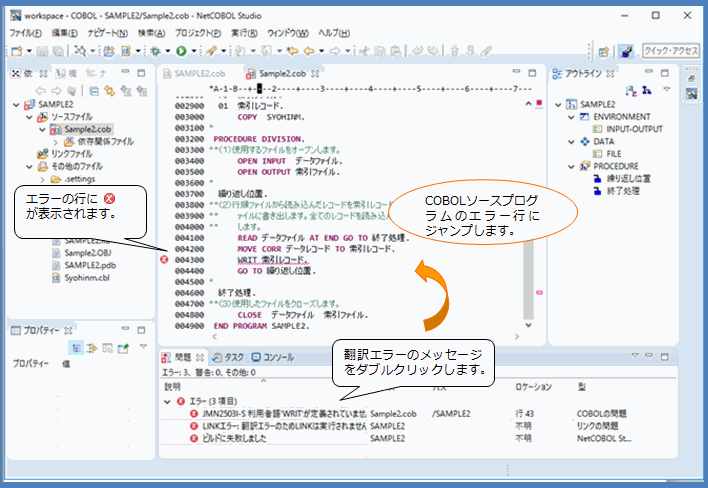The height and width of the screenshot is (488, 708).
Task: Expand the 依存関係ファイル tree node
Action: [54, 141]
